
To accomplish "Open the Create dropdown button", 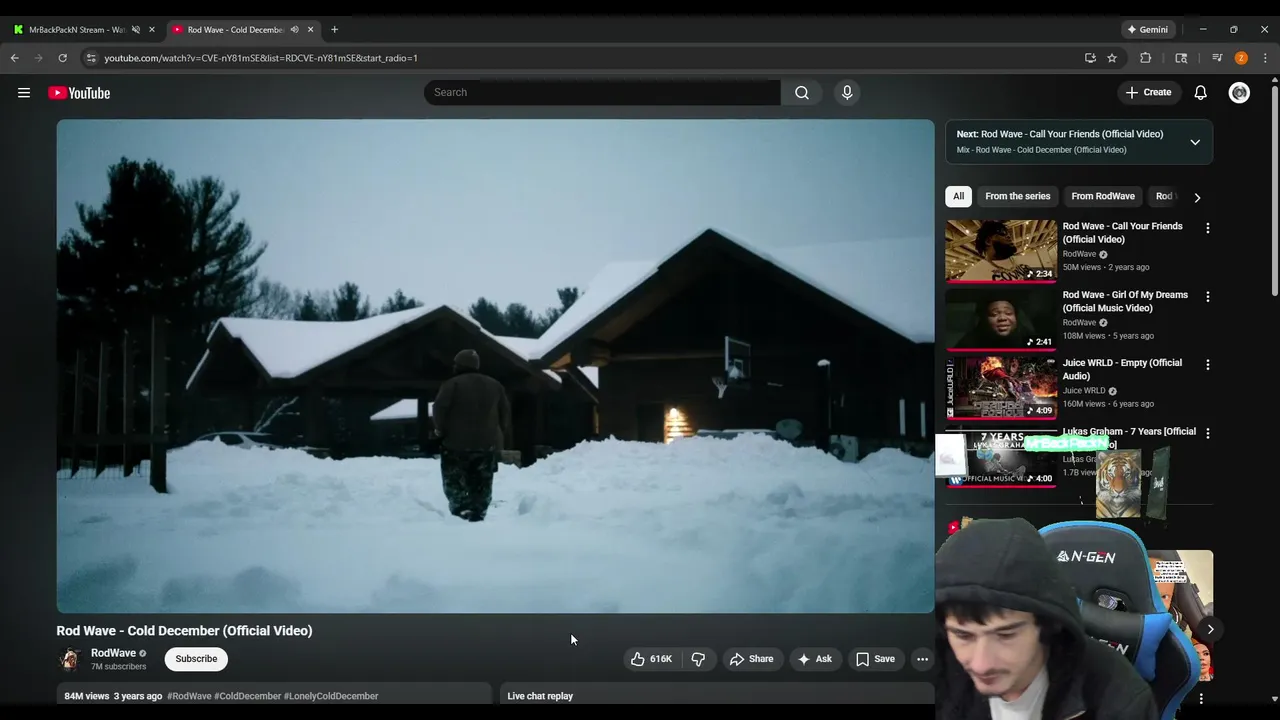I will (x=1148, y=92).
